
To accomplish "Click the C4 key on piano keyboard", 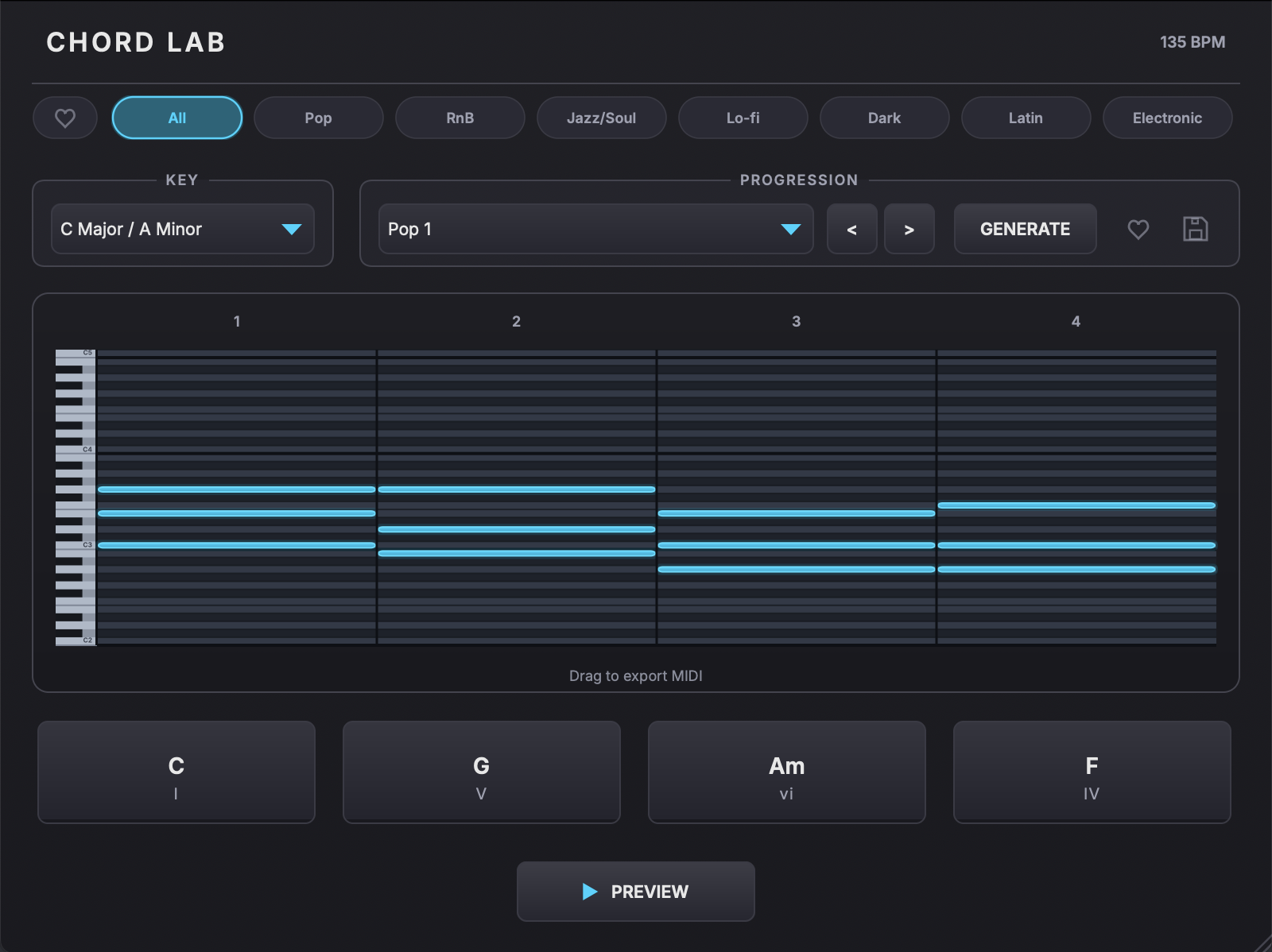I will pyautogui.click(x=76, y=450).
